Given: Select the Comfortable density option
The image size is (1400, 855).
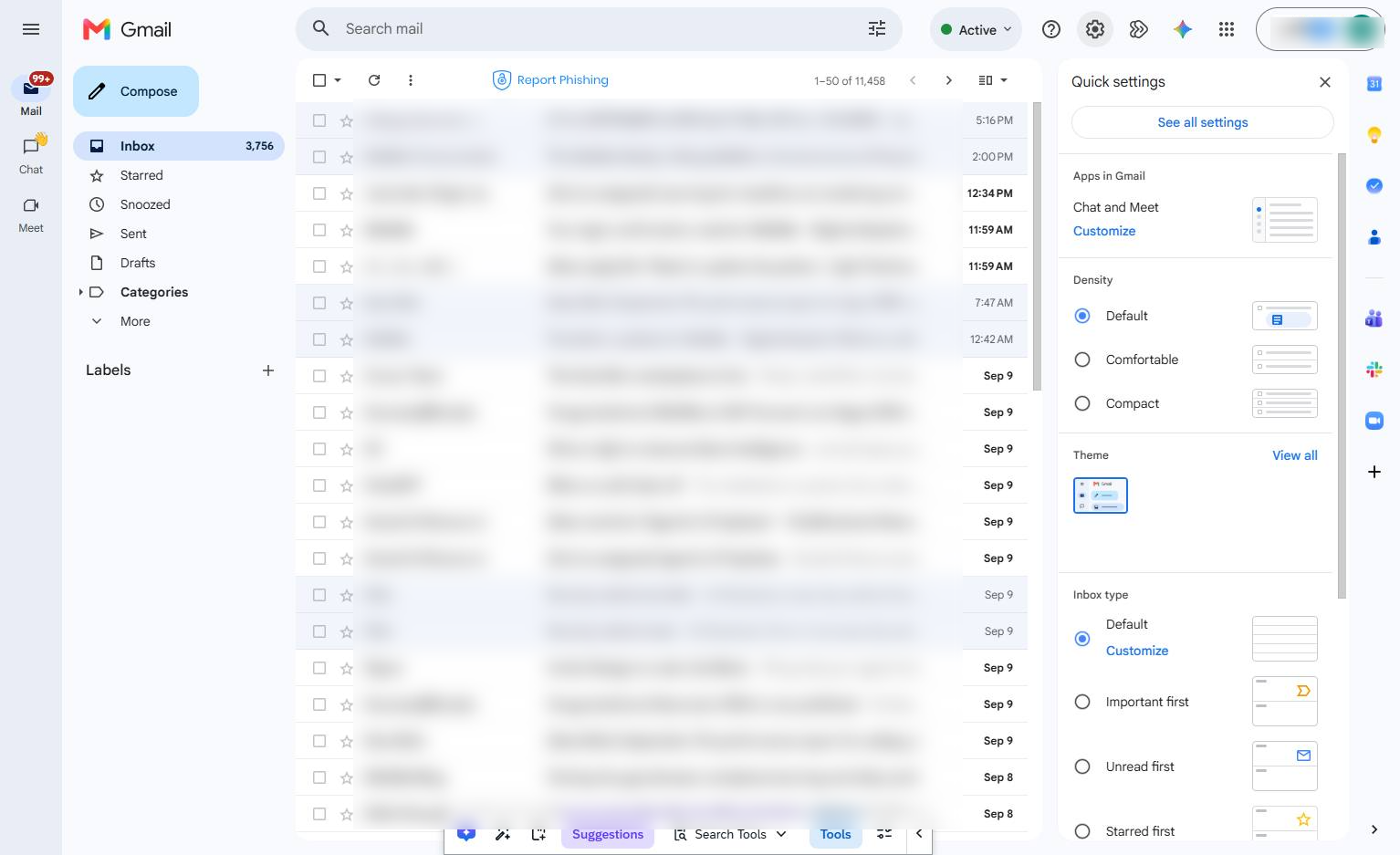Looking at the screenshot, I should (1082, 360).
